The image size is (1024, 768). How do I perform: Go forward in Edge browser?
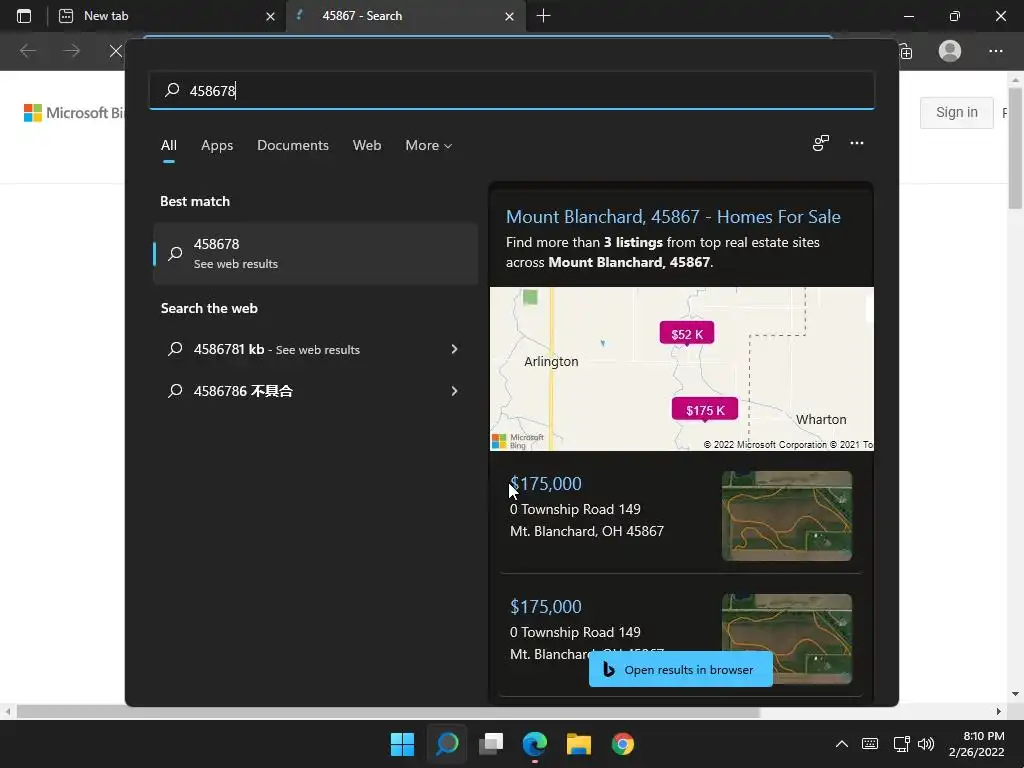pyautogui.click(x=72, y=51)
